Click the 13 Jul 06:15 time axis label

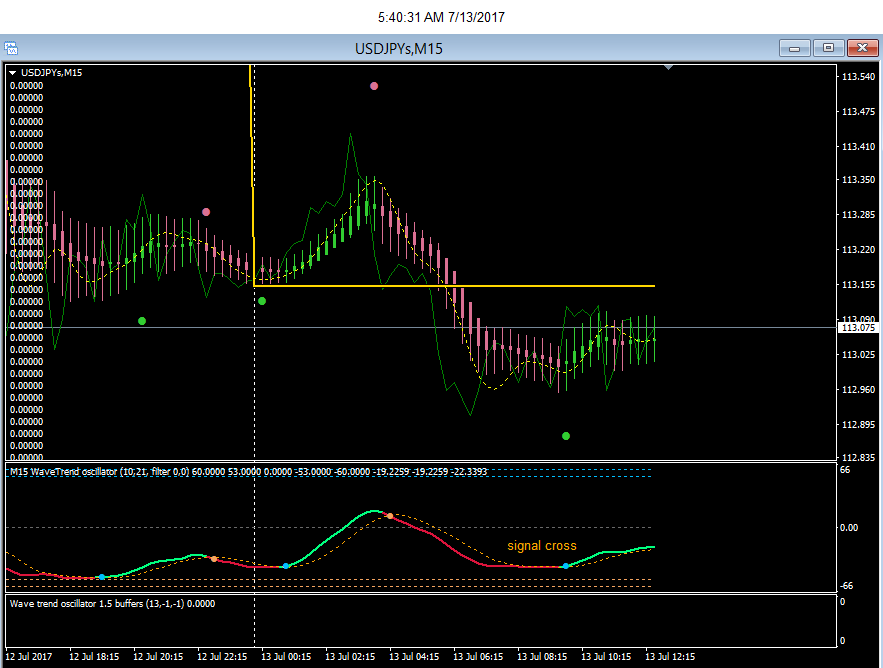click(478, 657)
